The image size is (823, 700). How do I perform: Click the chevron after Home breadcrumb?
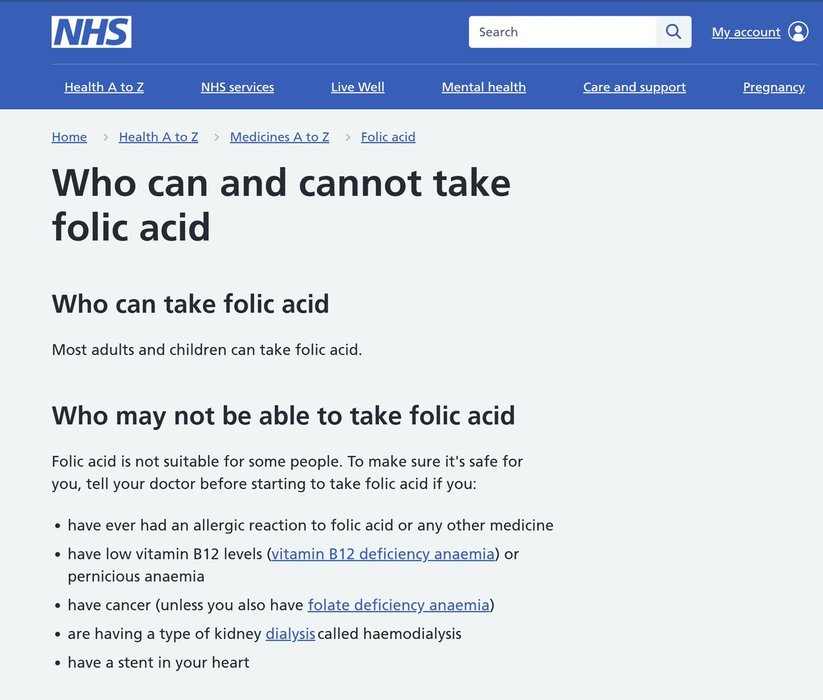coord(105,137)
